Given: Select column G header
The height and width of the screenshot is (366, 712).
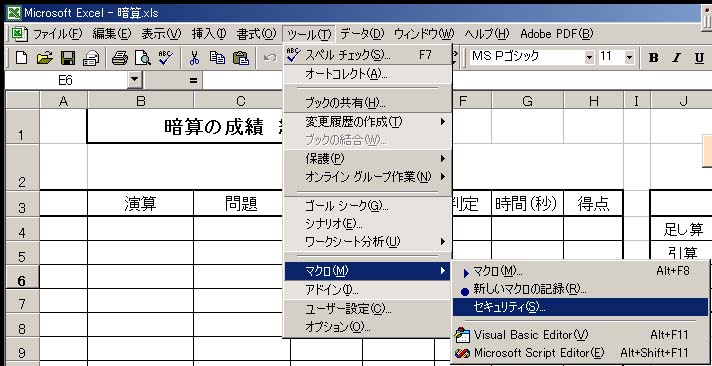Looking at the screenshot, I should pyautogui.click(x=527, y=101).
